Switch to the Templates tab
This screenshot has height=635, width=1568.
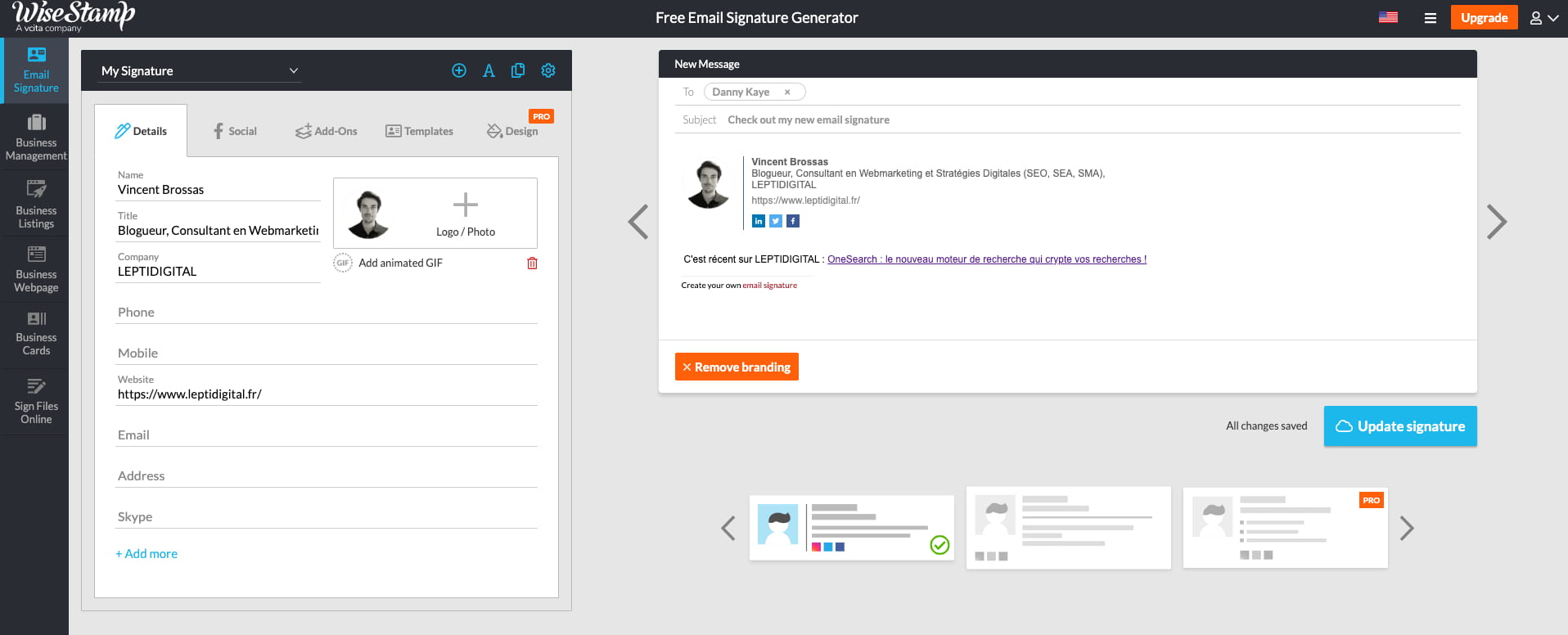click(419, 131)
